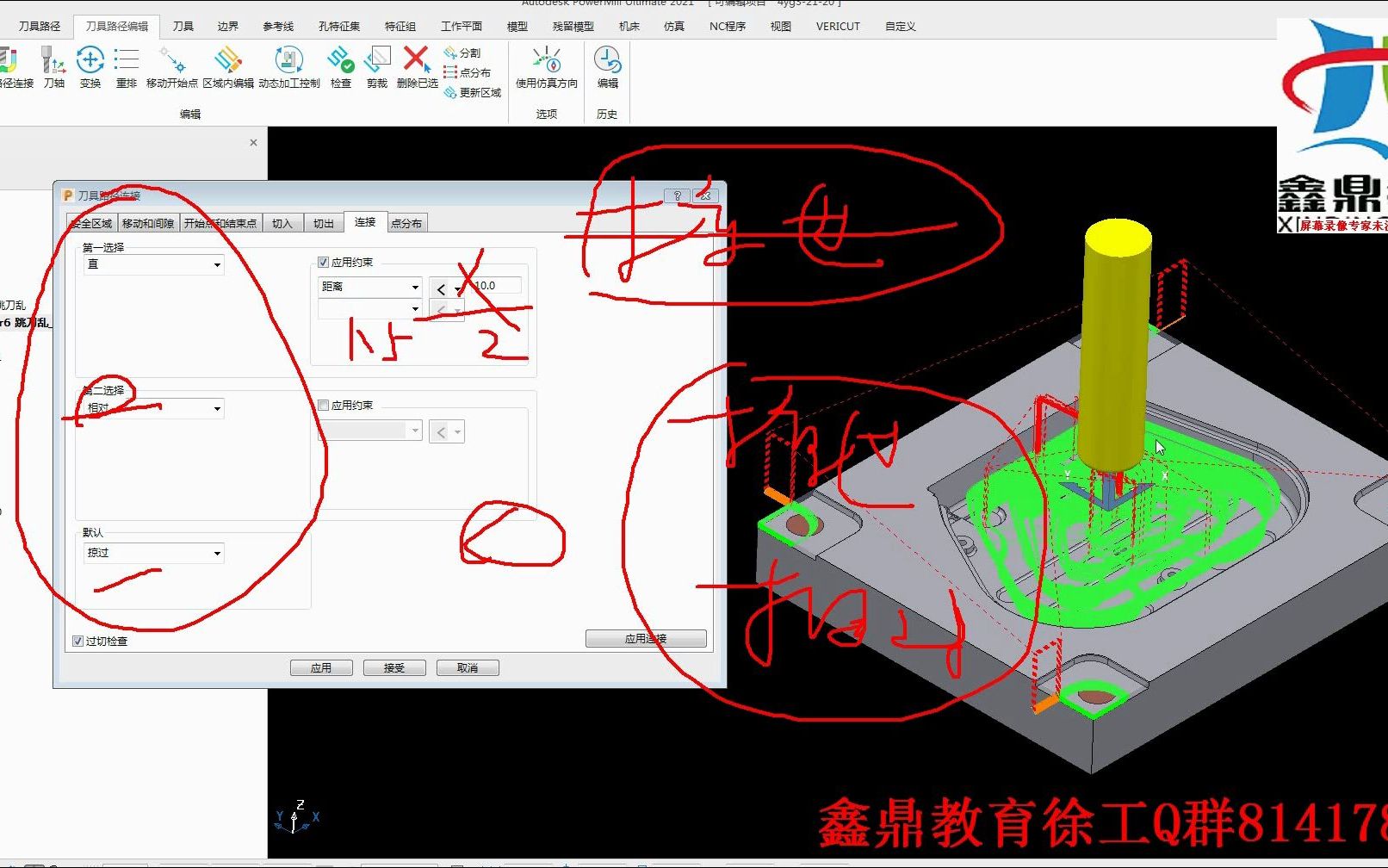
Task: Click the 应用 button
Action: [321, 667]
